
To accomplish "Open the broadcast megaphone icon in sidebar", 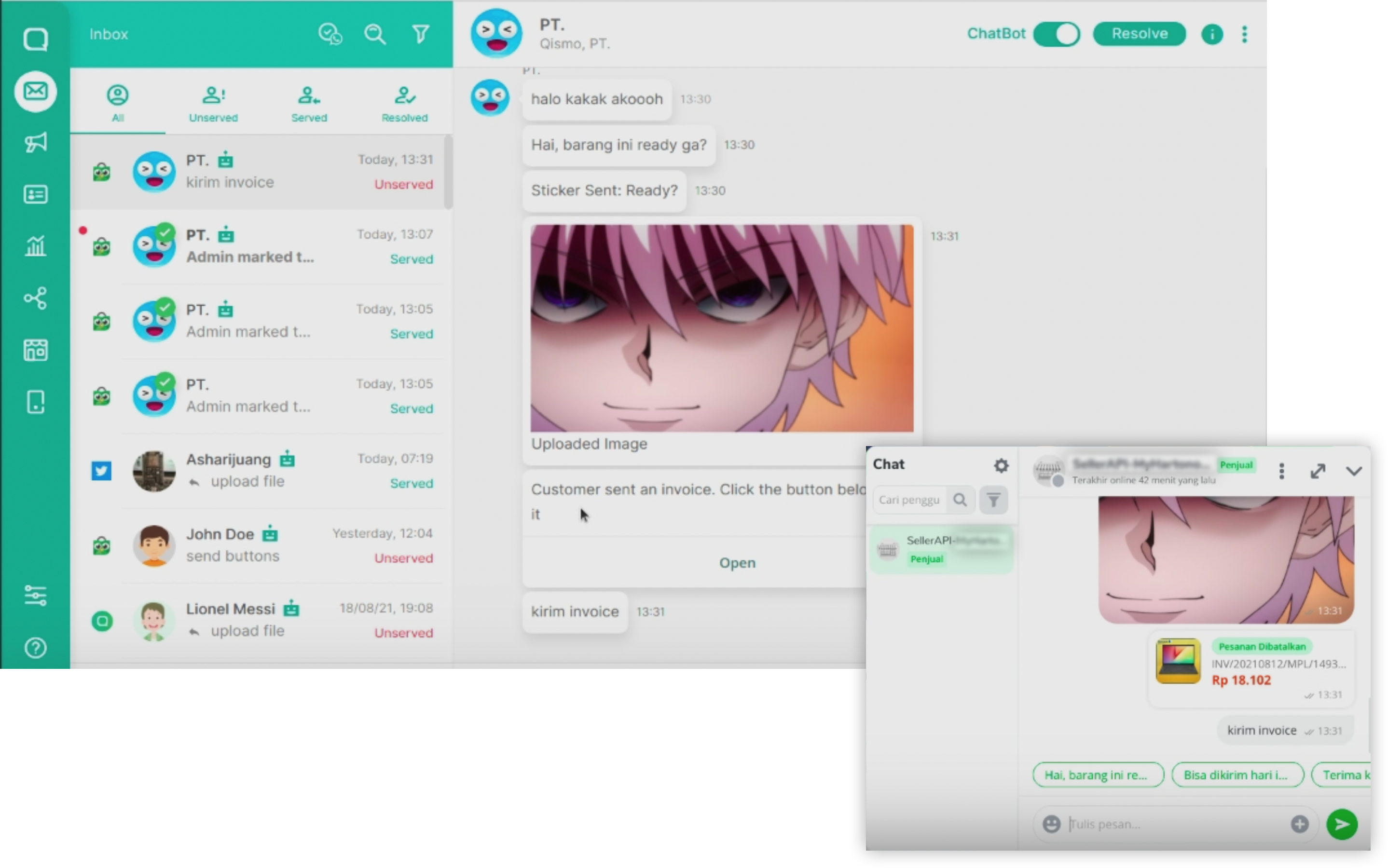I will [x=36, y=142].
